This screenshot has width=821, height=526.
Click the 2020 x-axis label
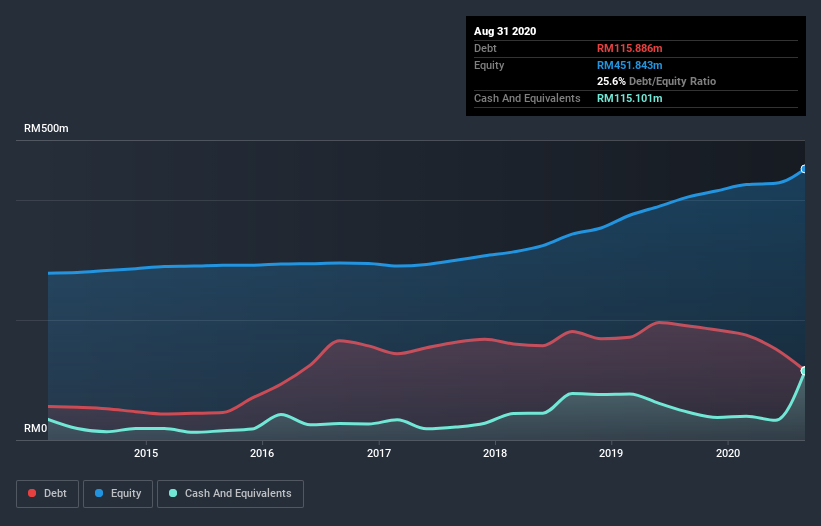(x=728, y=453)
